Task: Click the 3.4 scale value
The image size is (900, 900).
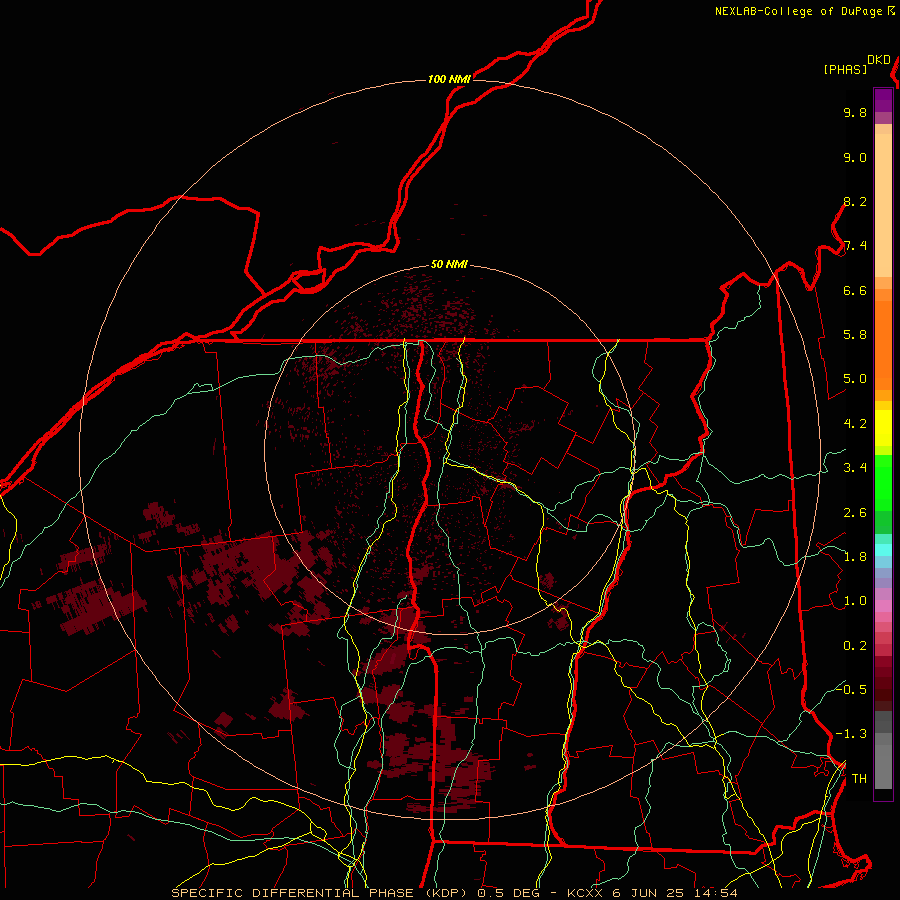Action: pos(855,468)
